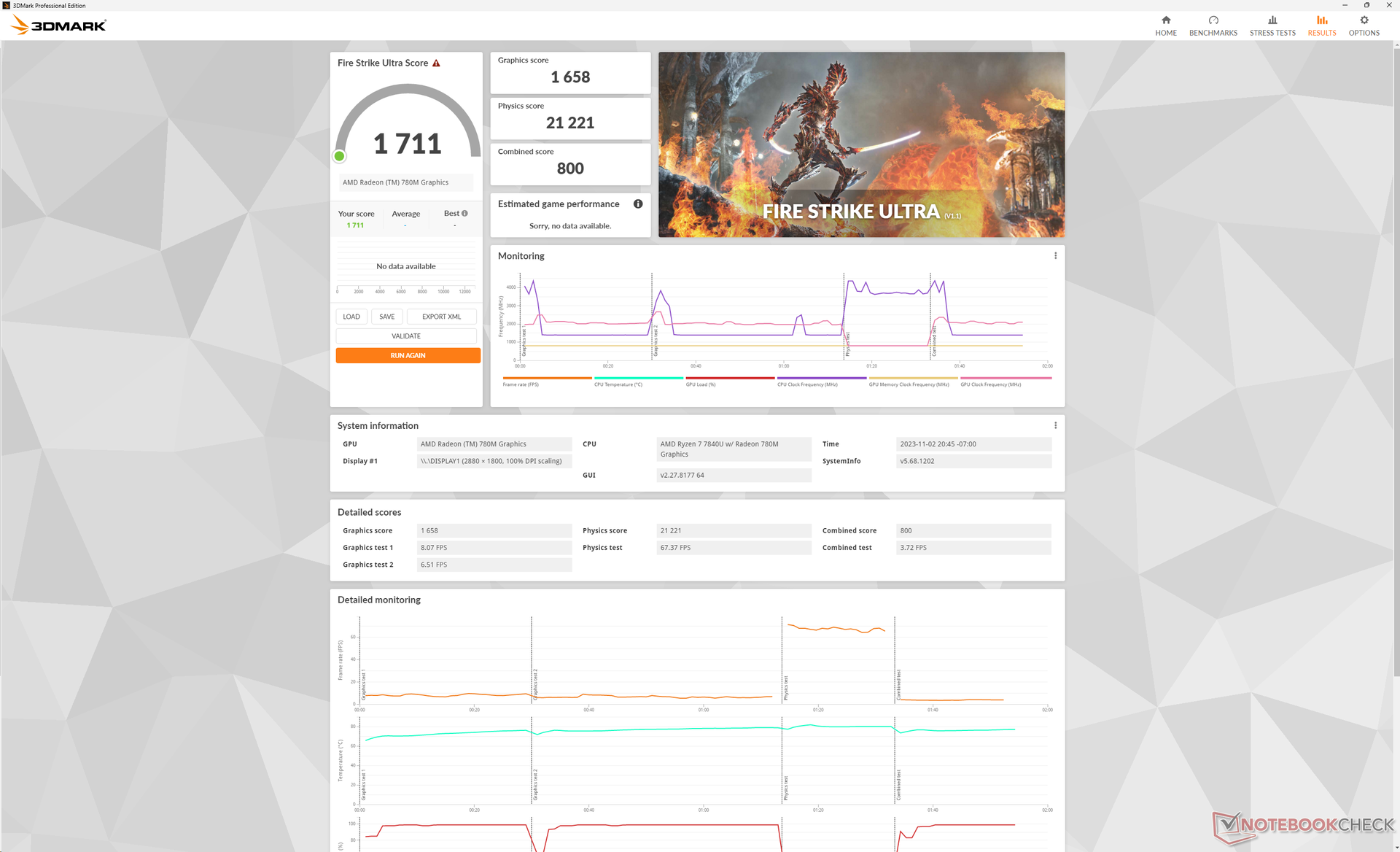Click CPU Clock Frequency purple legend swatch
The width and height of the screenshot is (1400, 852).
click(821, 378)
